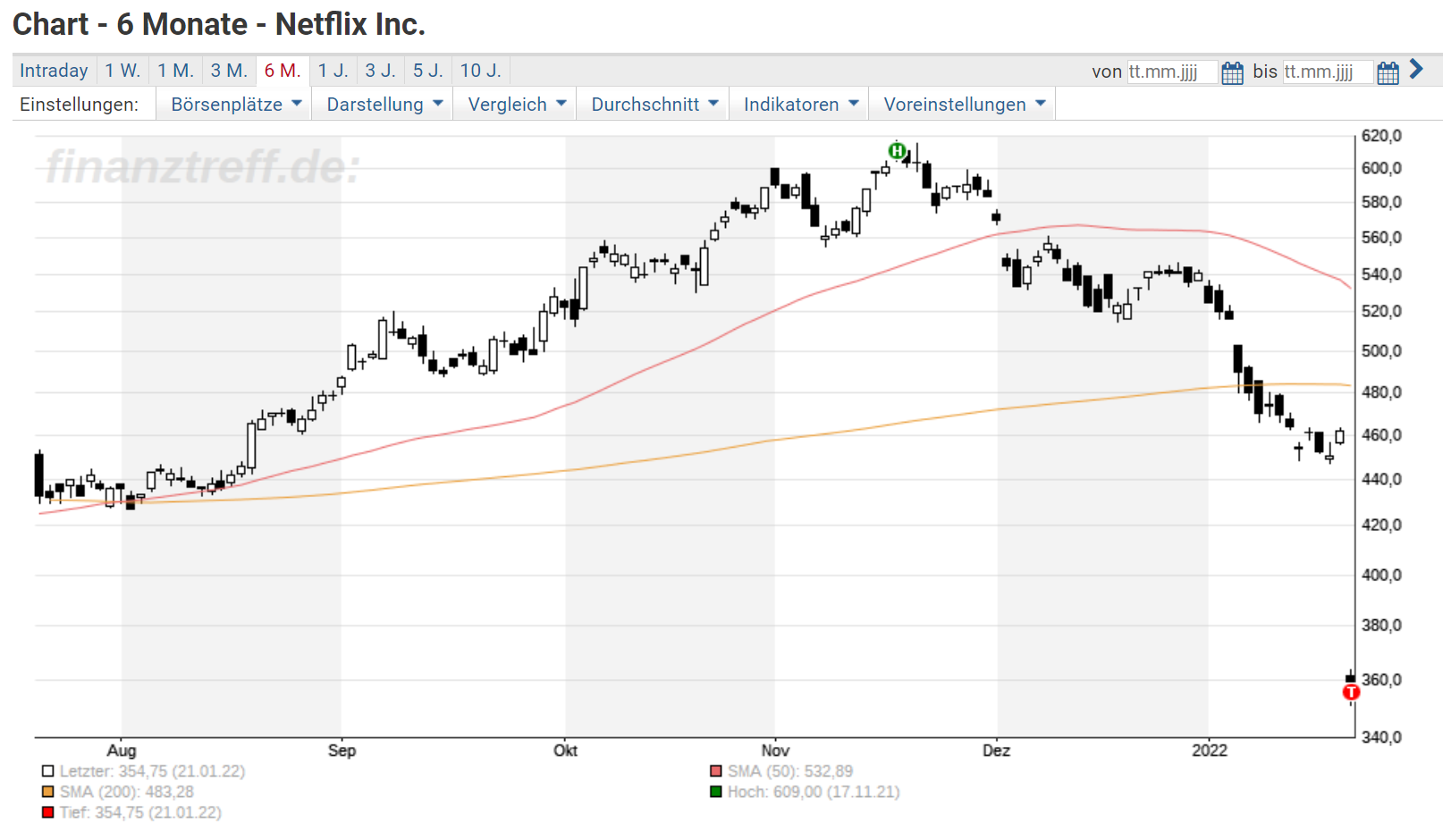This screenshot has height=840, width=1451.
Task: Click the 'Dez' x-axis label
Action: pos(997,751)
